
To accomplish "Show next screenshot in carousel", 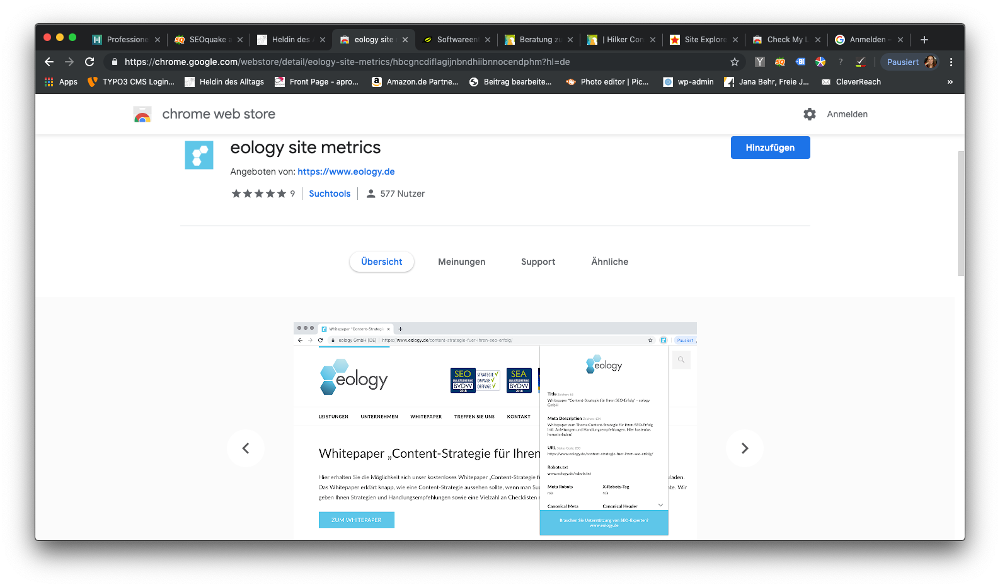I will point(744,449).
